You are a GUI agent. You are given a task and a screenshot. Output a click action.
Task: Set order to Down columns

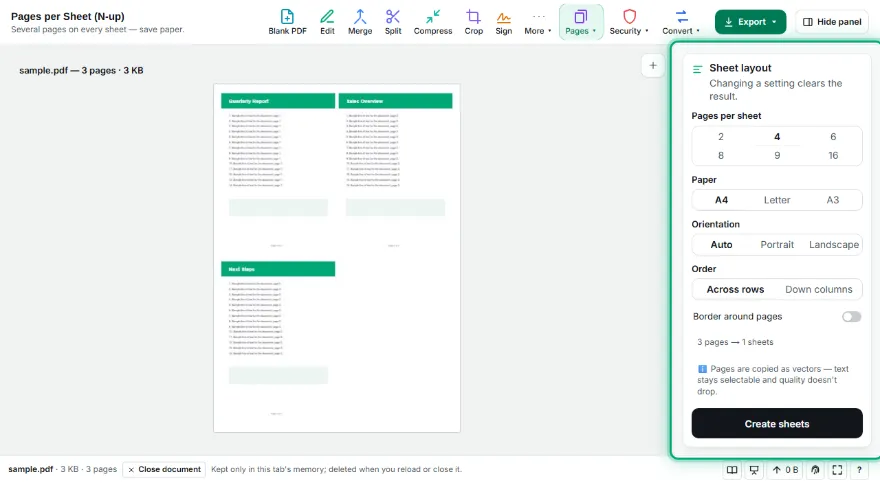coord(818,289)
